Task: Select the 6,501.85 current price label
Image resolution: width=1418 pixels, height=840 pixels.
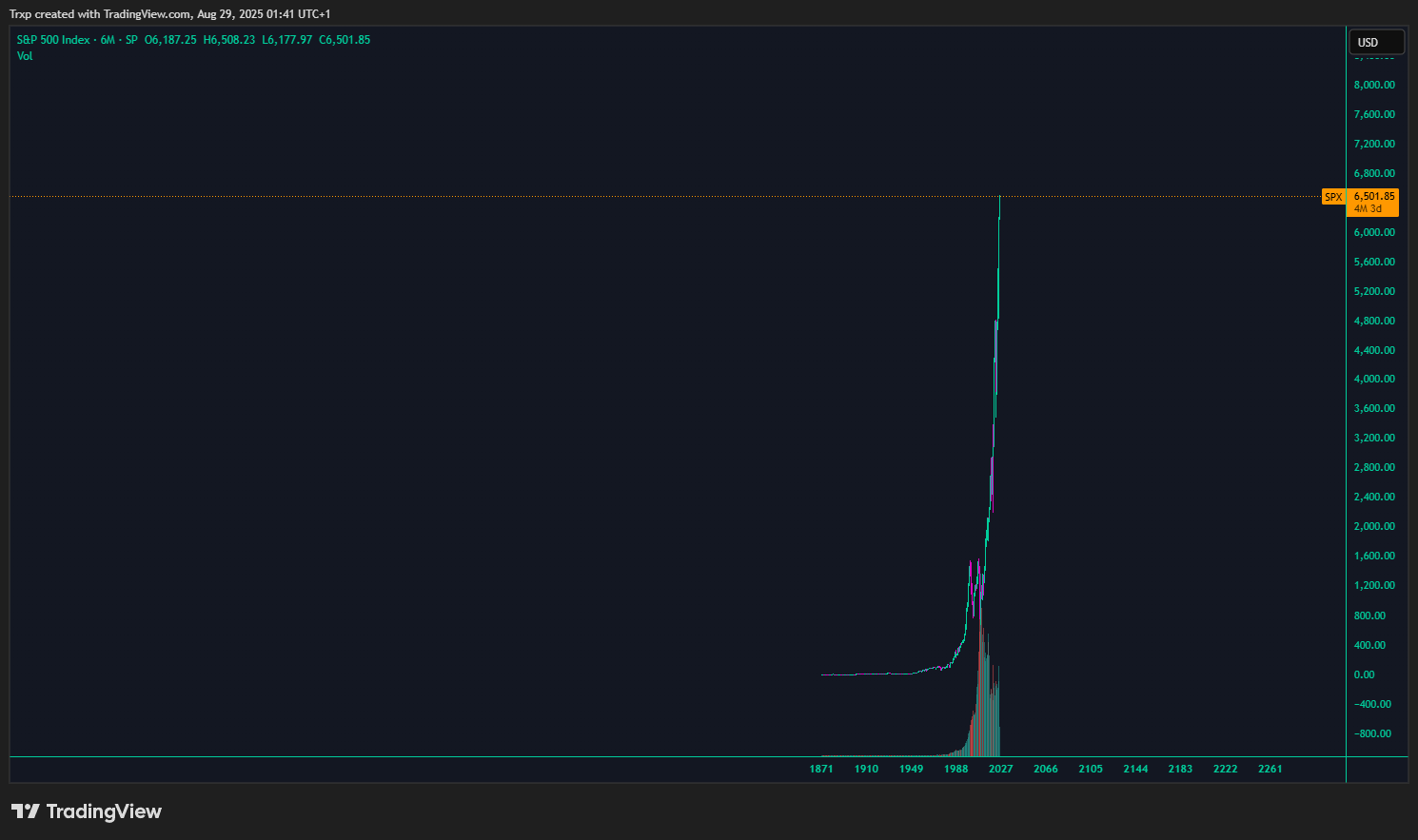Action: pos(1374,196)
